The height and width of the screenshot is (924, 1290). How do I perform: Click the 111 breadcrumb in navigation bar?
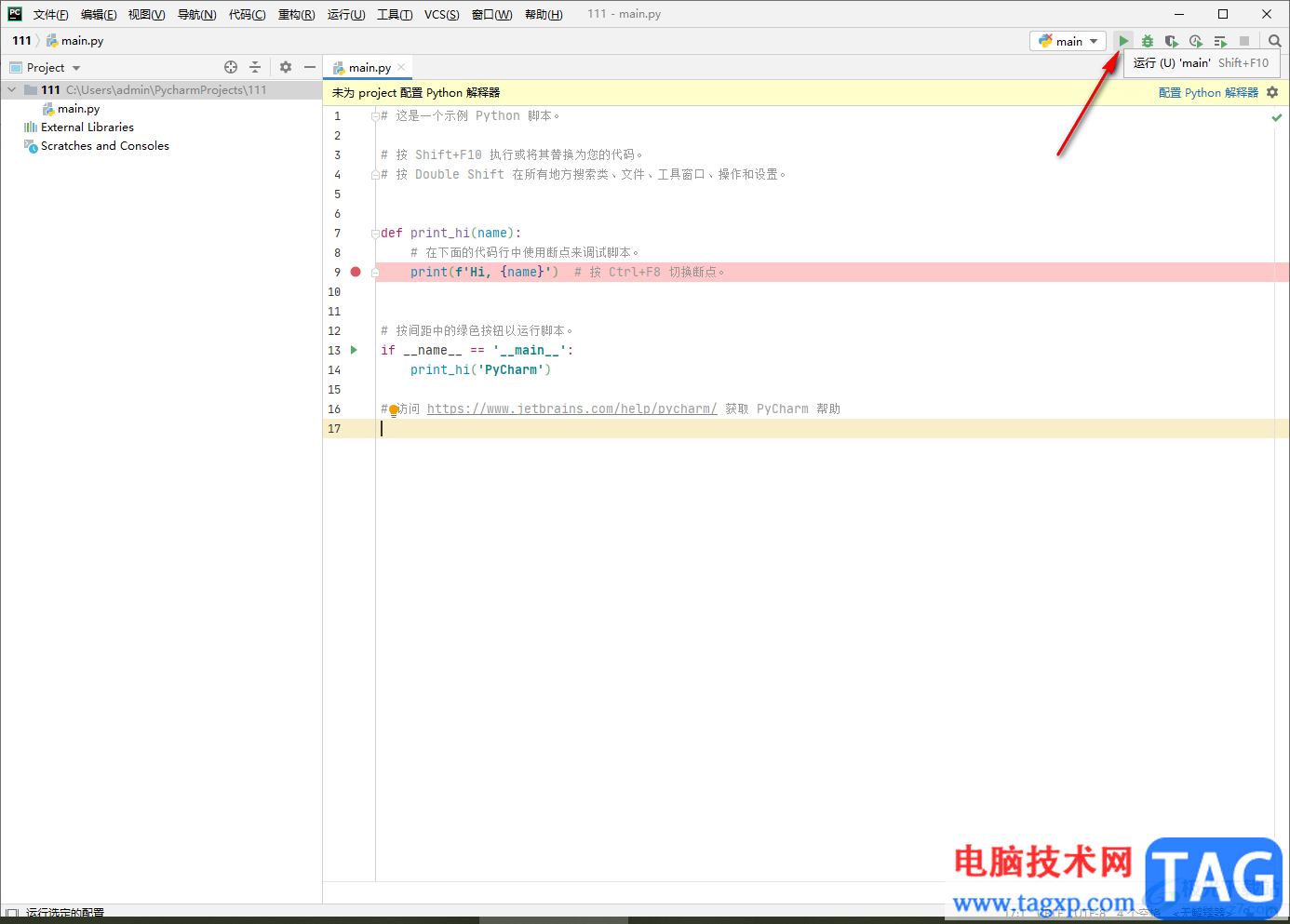pos(21,41)
